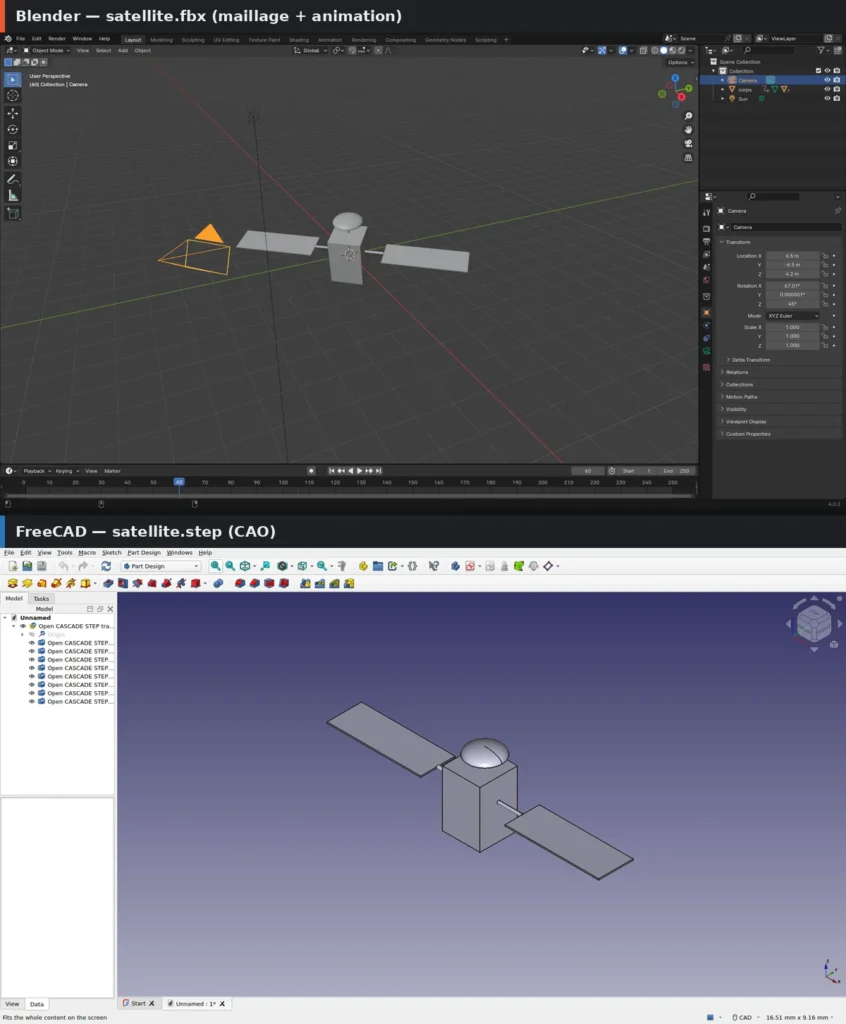Image resolution: width=846 pixels, height=1024 pixels.
Task: Click the FreeCAD Pad feature icon
Action: pos(12,583)
